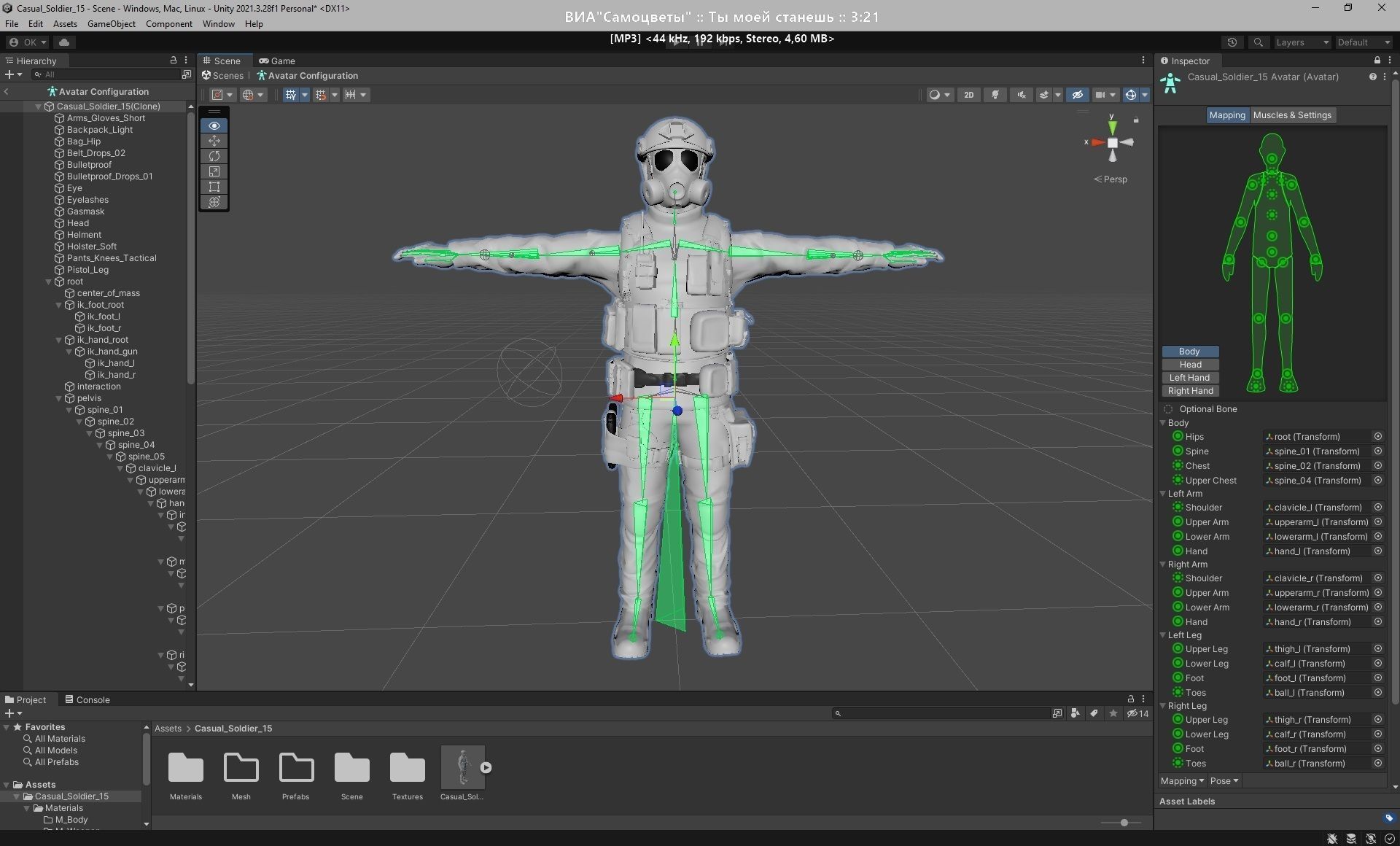
Task: Collapse the pelvis node in Hierarchy
Action: pyautogui.click(x=59, y=398)
